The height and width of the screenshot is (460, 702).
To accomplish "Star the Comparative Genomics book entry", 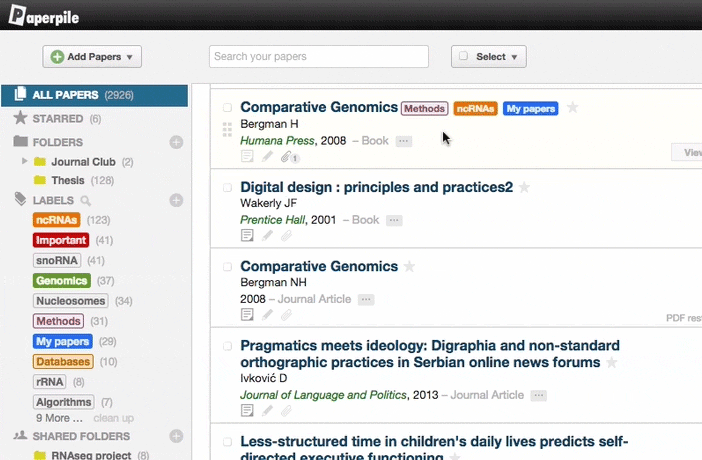I will click(572, 108).
